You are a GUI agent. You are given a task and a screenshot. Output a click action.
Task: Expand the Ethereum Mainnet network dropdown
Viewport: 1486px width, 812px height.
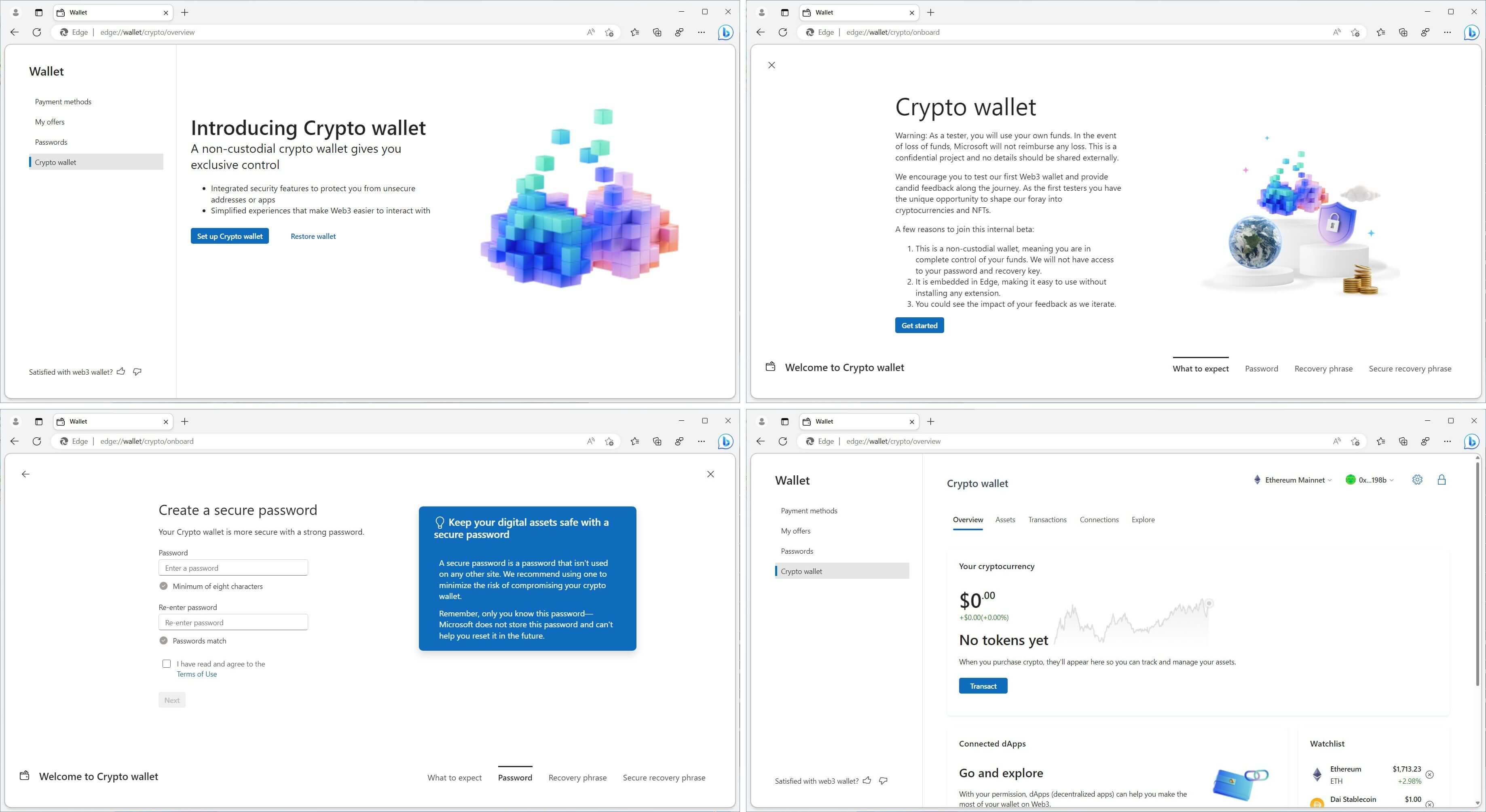click(x=1293, y=480)
